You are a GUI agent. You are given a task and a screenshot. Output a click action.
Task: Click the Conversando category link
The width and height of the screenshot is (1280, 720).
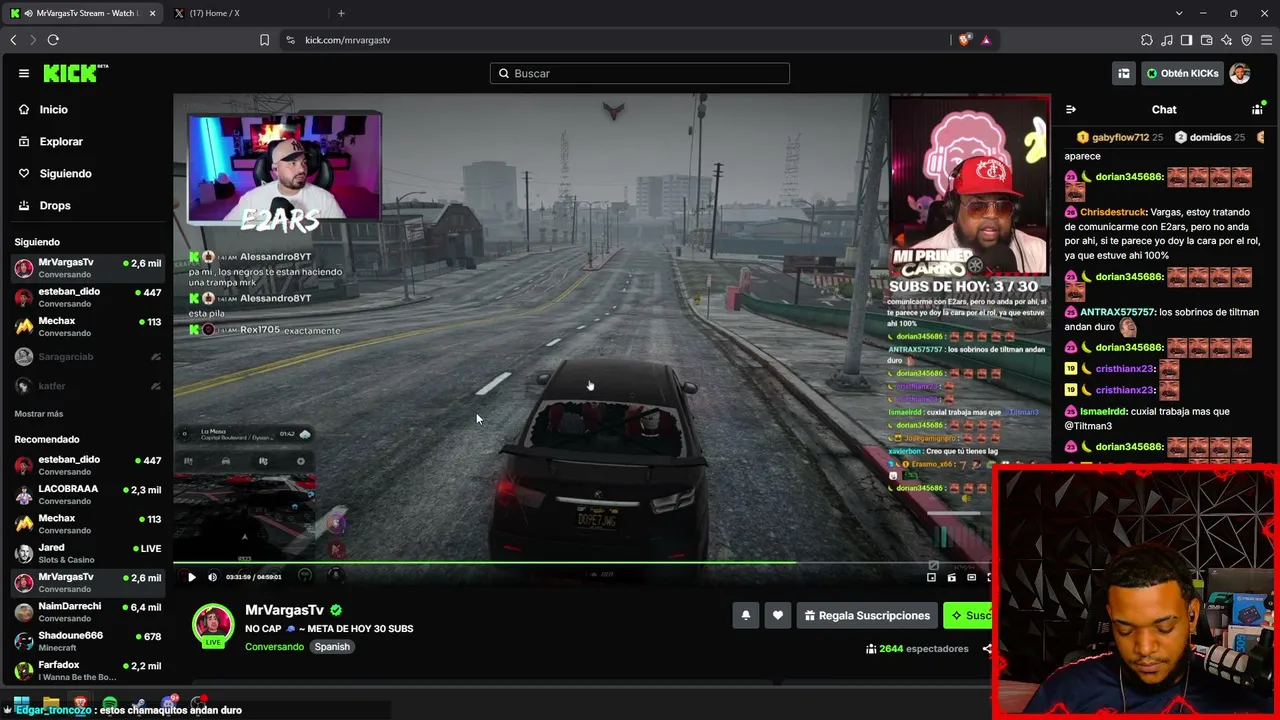(x=274, y=647)
